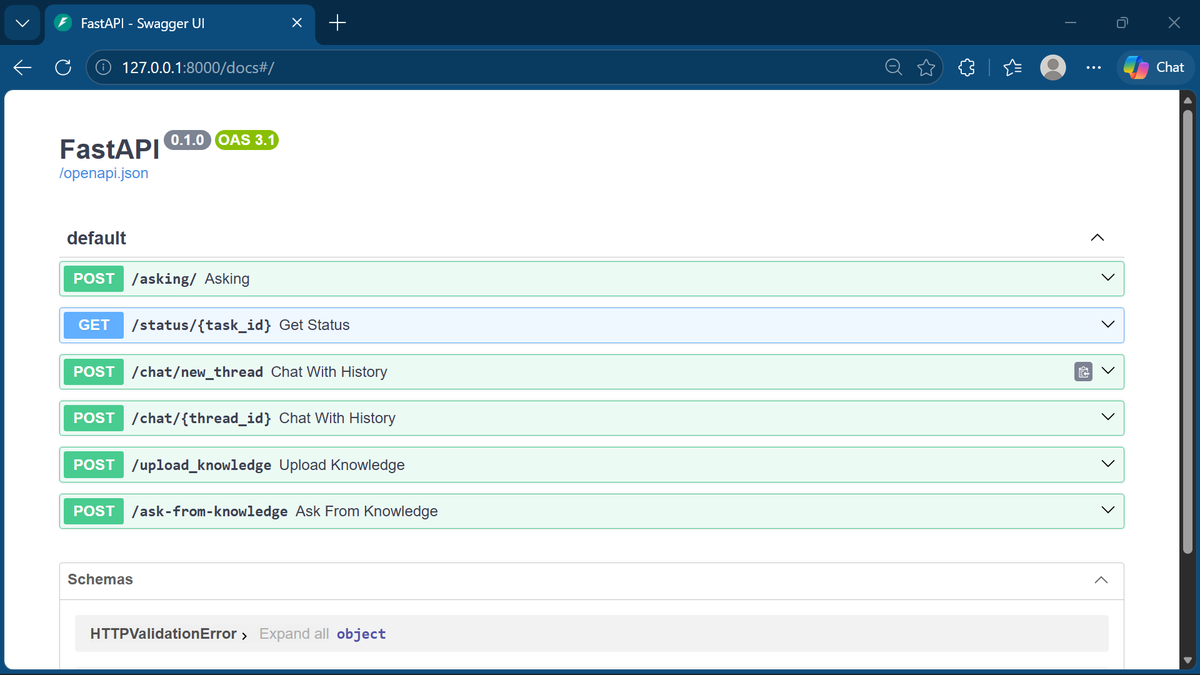The width and height of the screenshot is (1200, 675).
Task: Open the Favorites list
Action: coord(1012,67)
